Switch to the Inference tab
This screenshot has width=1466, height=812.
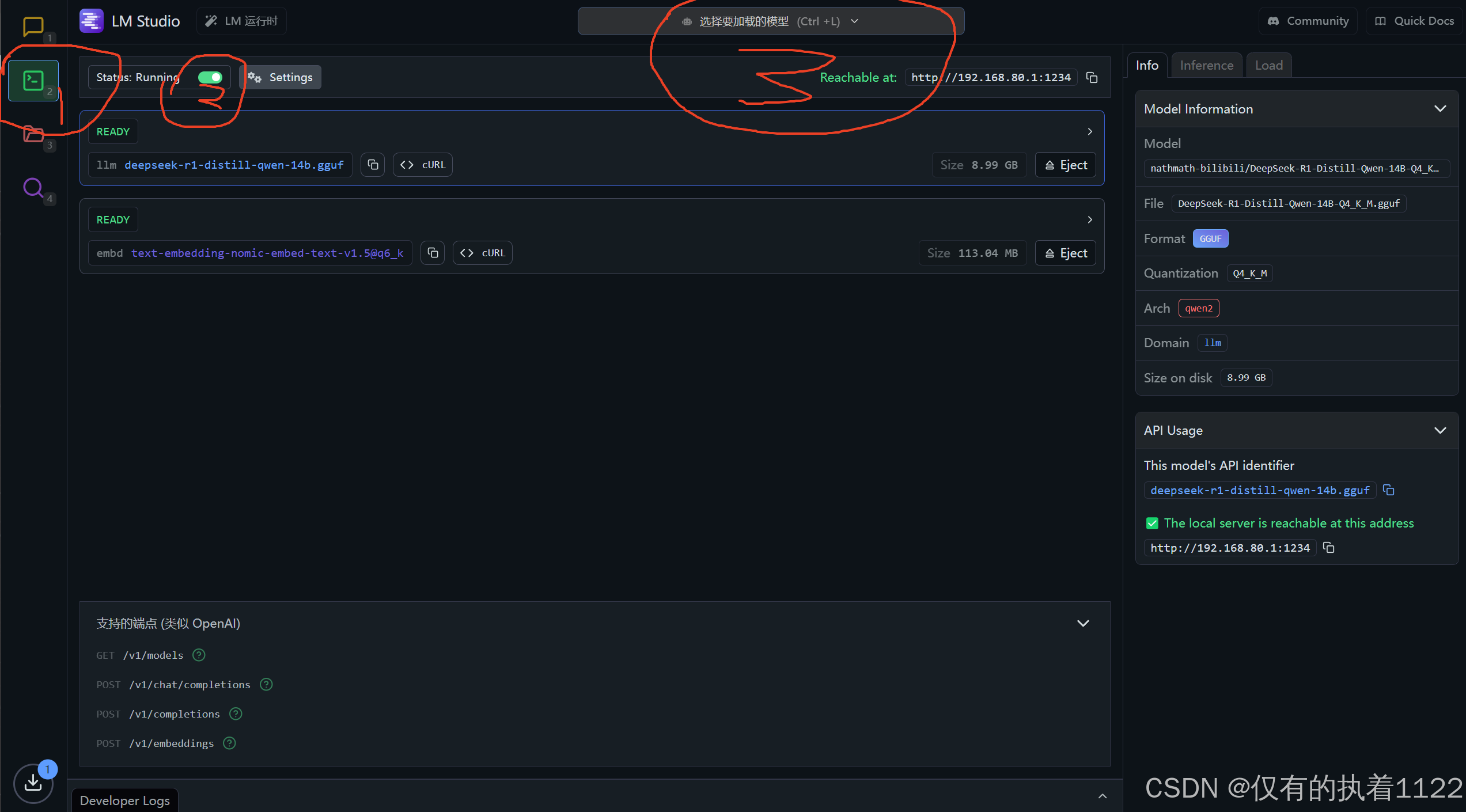click(1206, 65)
